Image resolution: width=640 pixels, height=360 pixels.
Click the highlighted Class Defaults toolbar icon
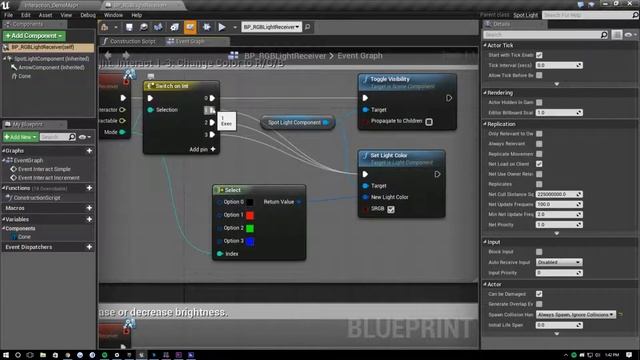click(190, 27)
